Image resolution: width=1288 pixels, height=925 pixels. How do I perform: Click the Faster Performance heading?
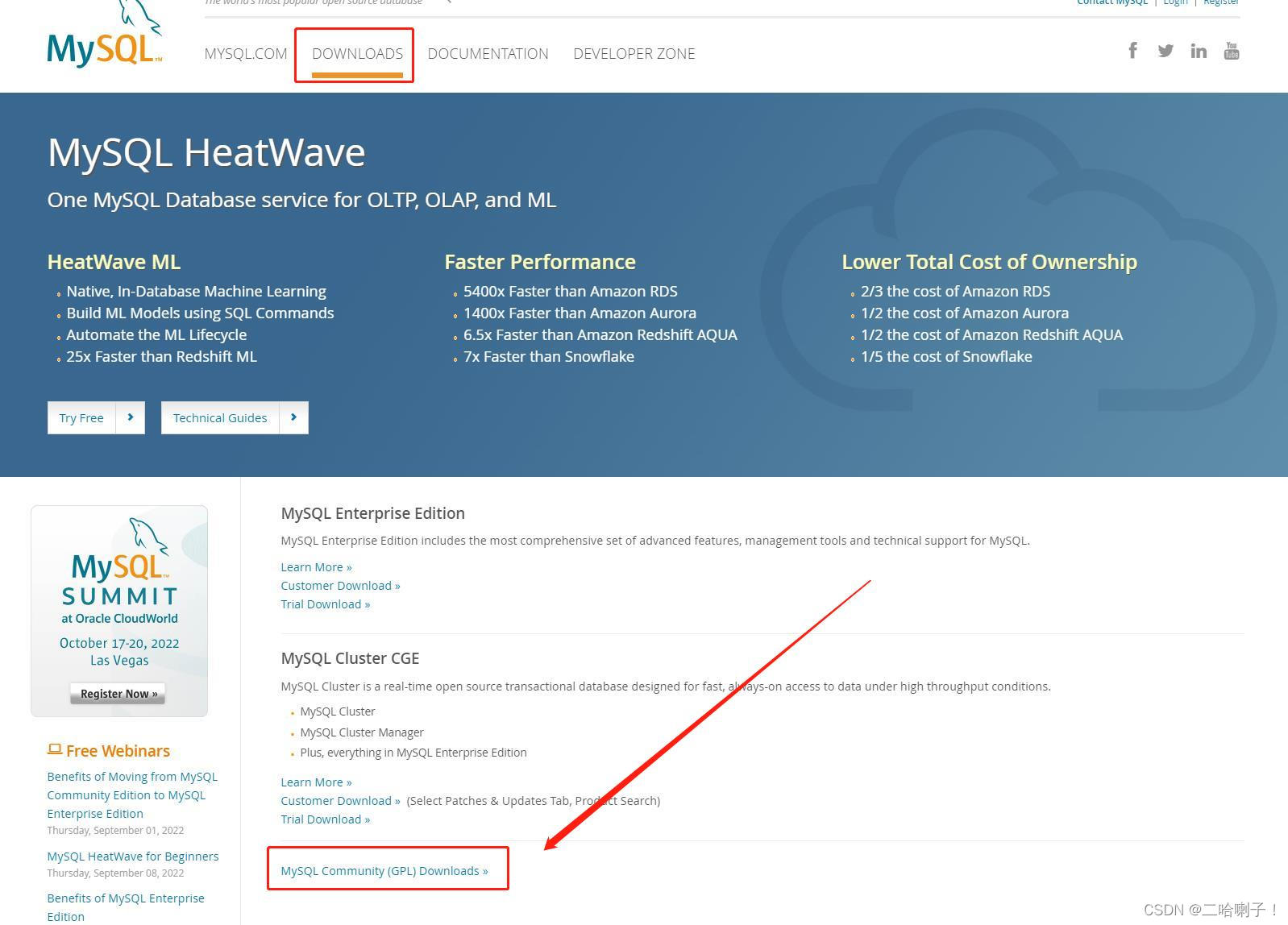[x=540, y=262]
